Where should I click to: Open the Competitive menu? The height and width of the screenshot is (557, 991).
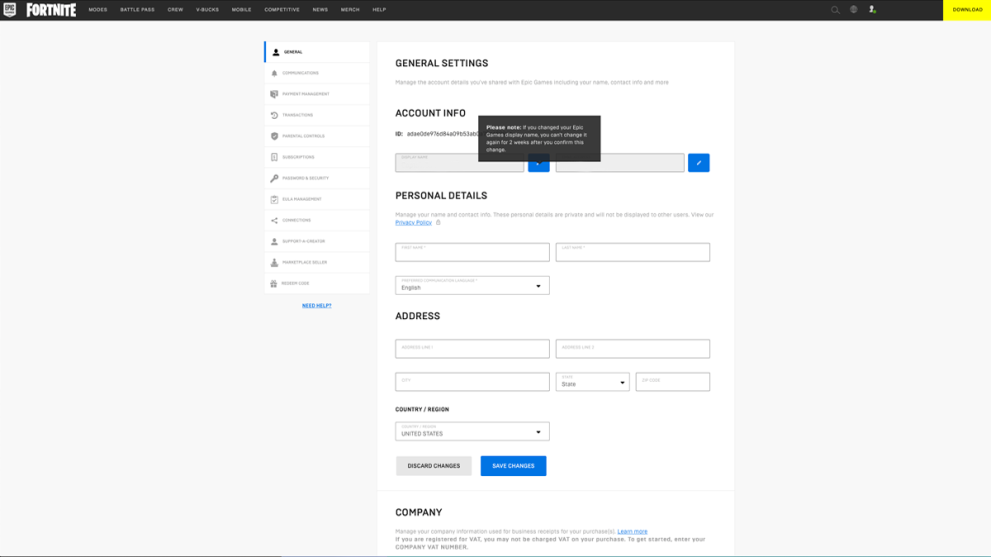(282, 9)
